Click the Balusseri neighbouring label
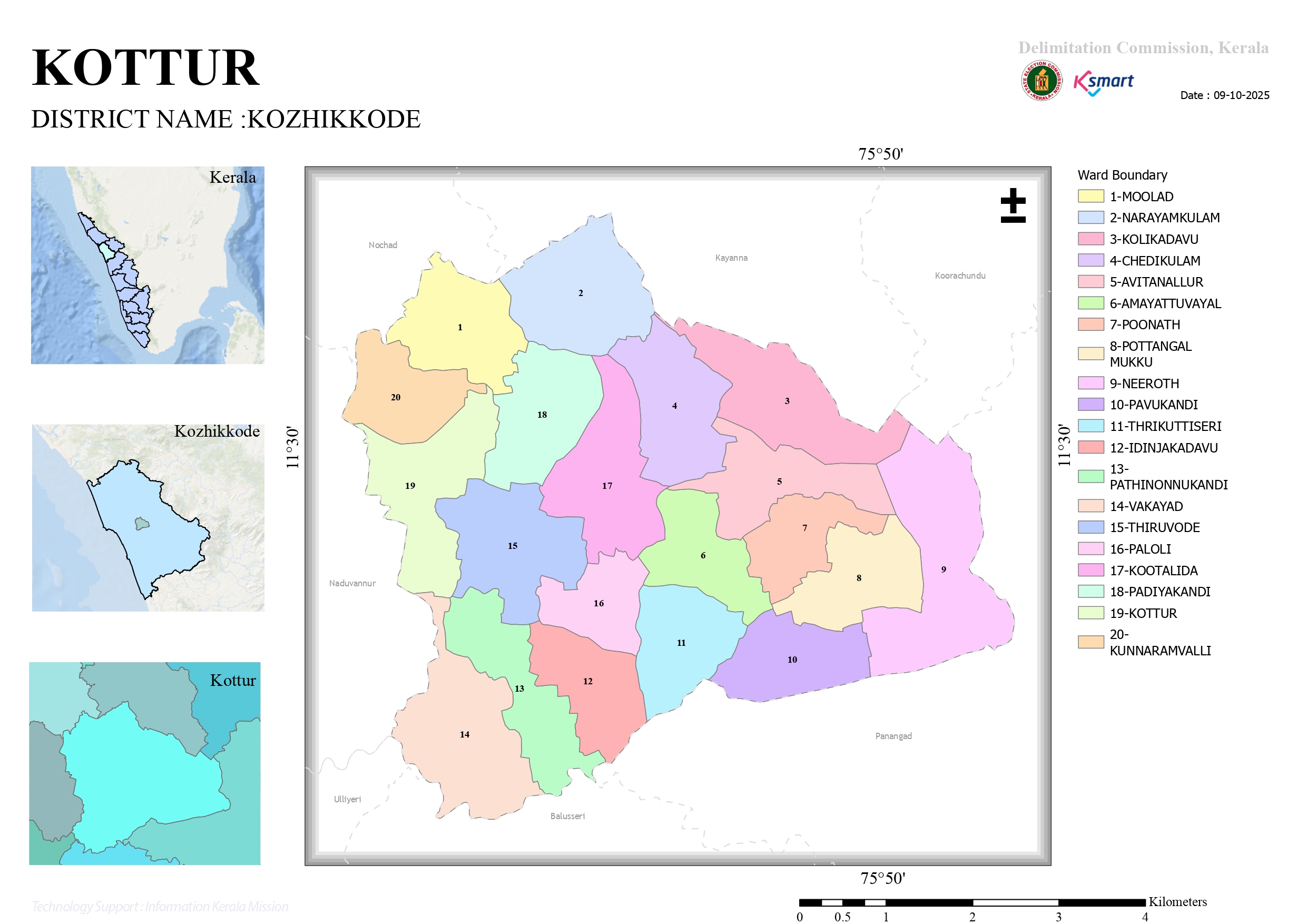Viewport: 1307px width, 924px height. pyautogui.click(x=567, y=816)
